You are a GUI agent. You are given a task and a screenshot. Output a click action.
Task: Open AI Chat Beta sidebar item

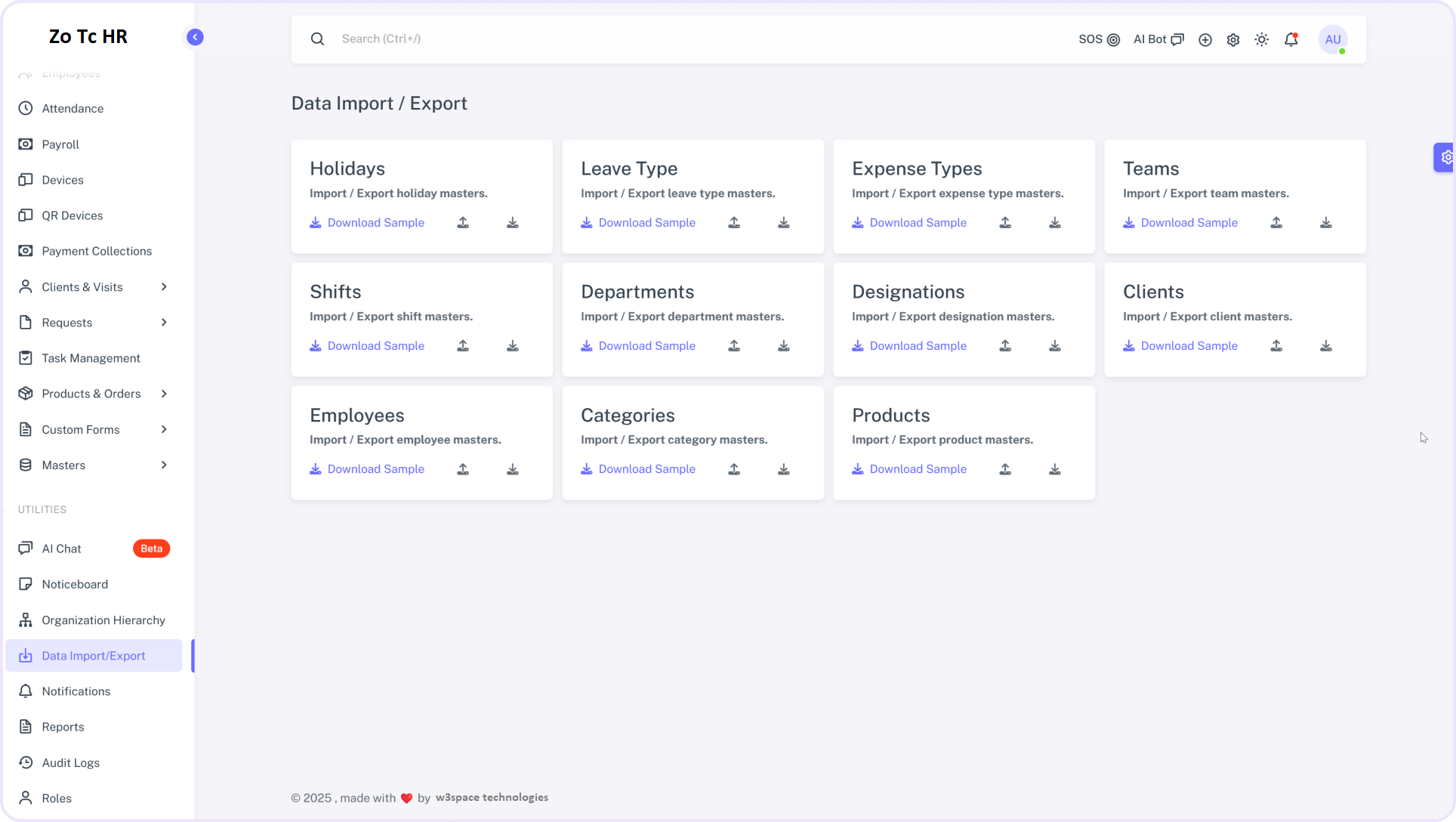coord(94,549)
